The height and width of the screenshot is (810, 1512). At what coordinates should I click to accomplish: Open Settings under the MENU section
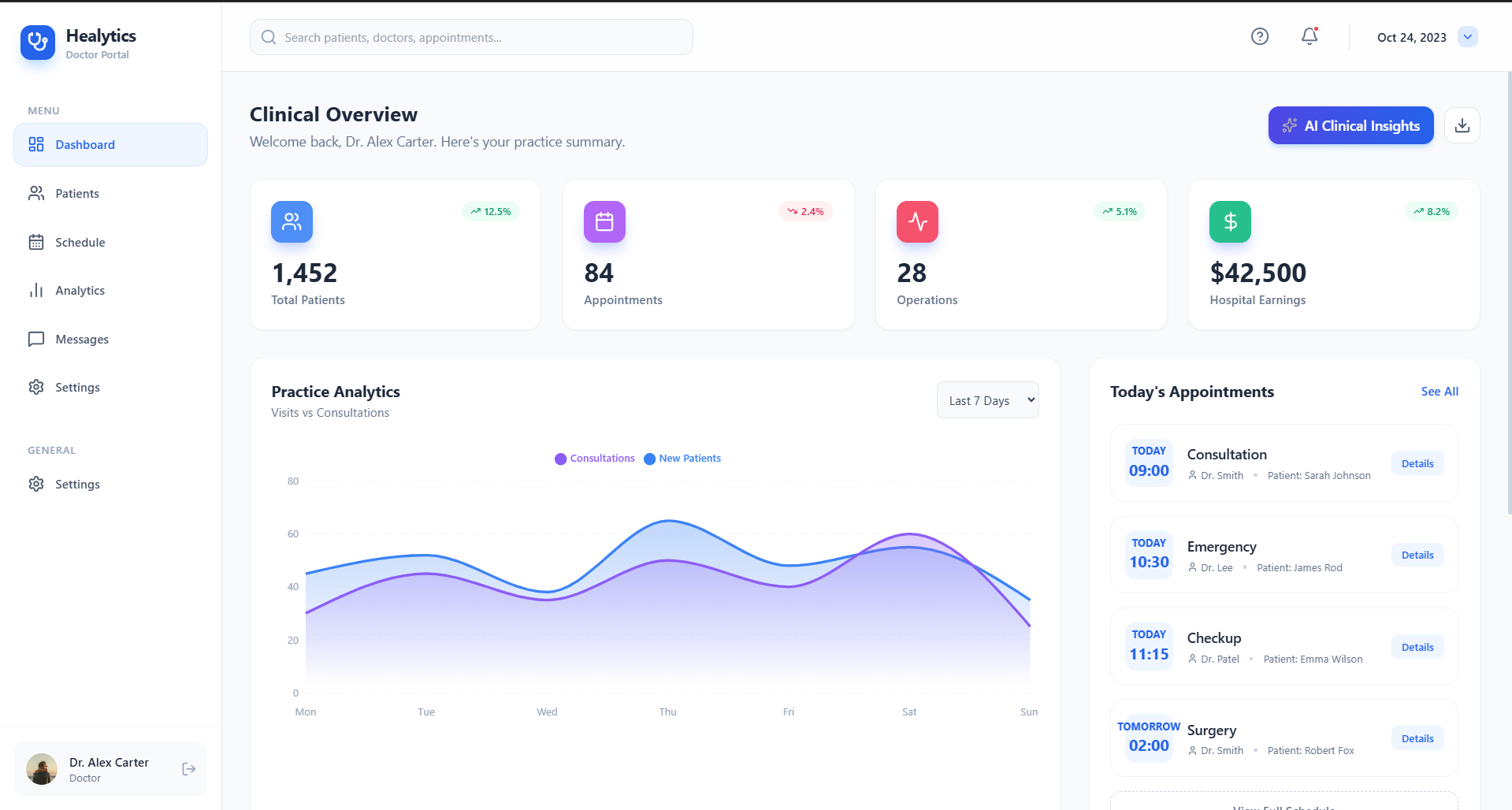(110, 387)
